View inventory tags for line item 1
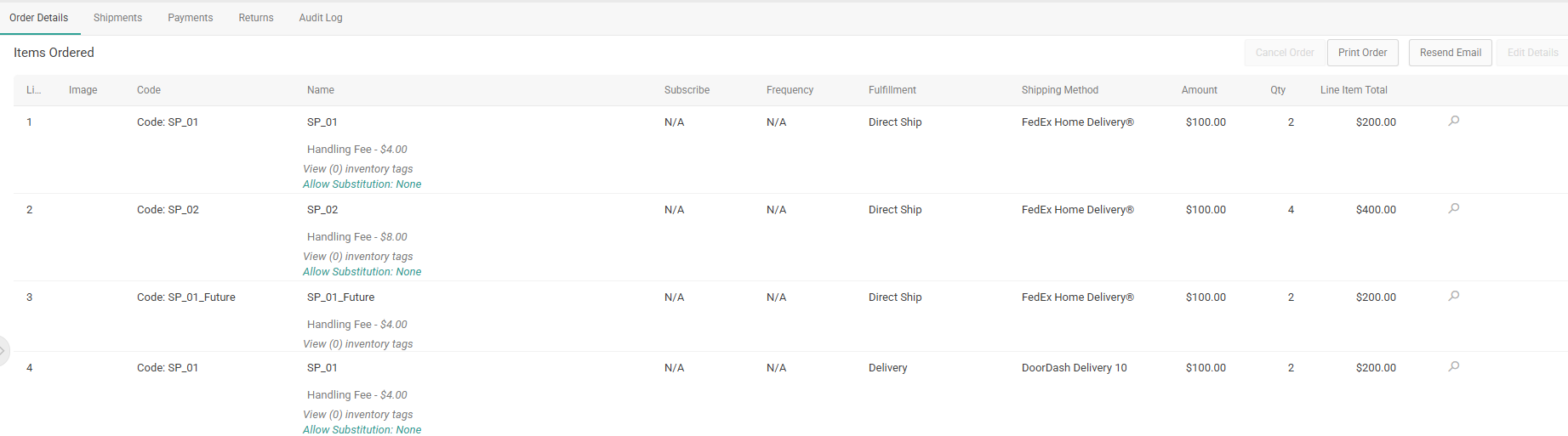1568x436 pixels. pyautogui.click(x=358, y=169)
